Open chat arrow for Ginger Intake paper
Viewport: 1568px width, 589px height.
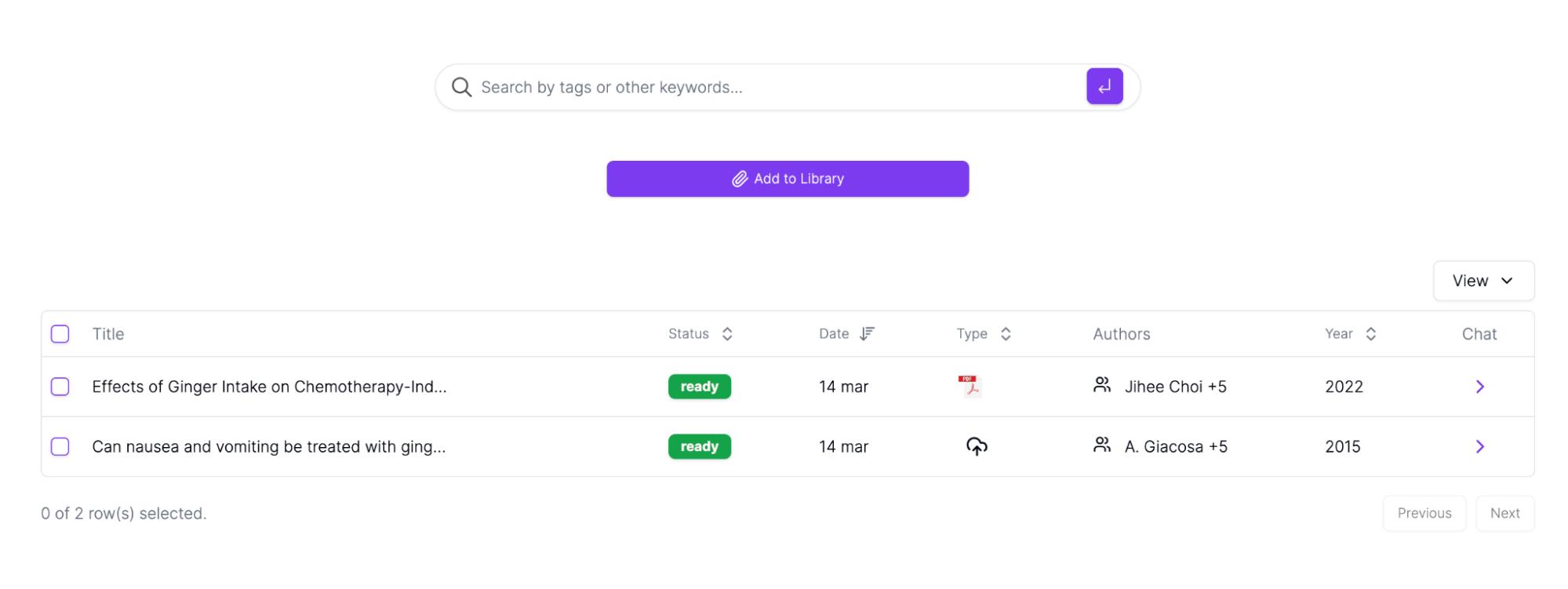pyautogui.click(x=1479, y=387)
